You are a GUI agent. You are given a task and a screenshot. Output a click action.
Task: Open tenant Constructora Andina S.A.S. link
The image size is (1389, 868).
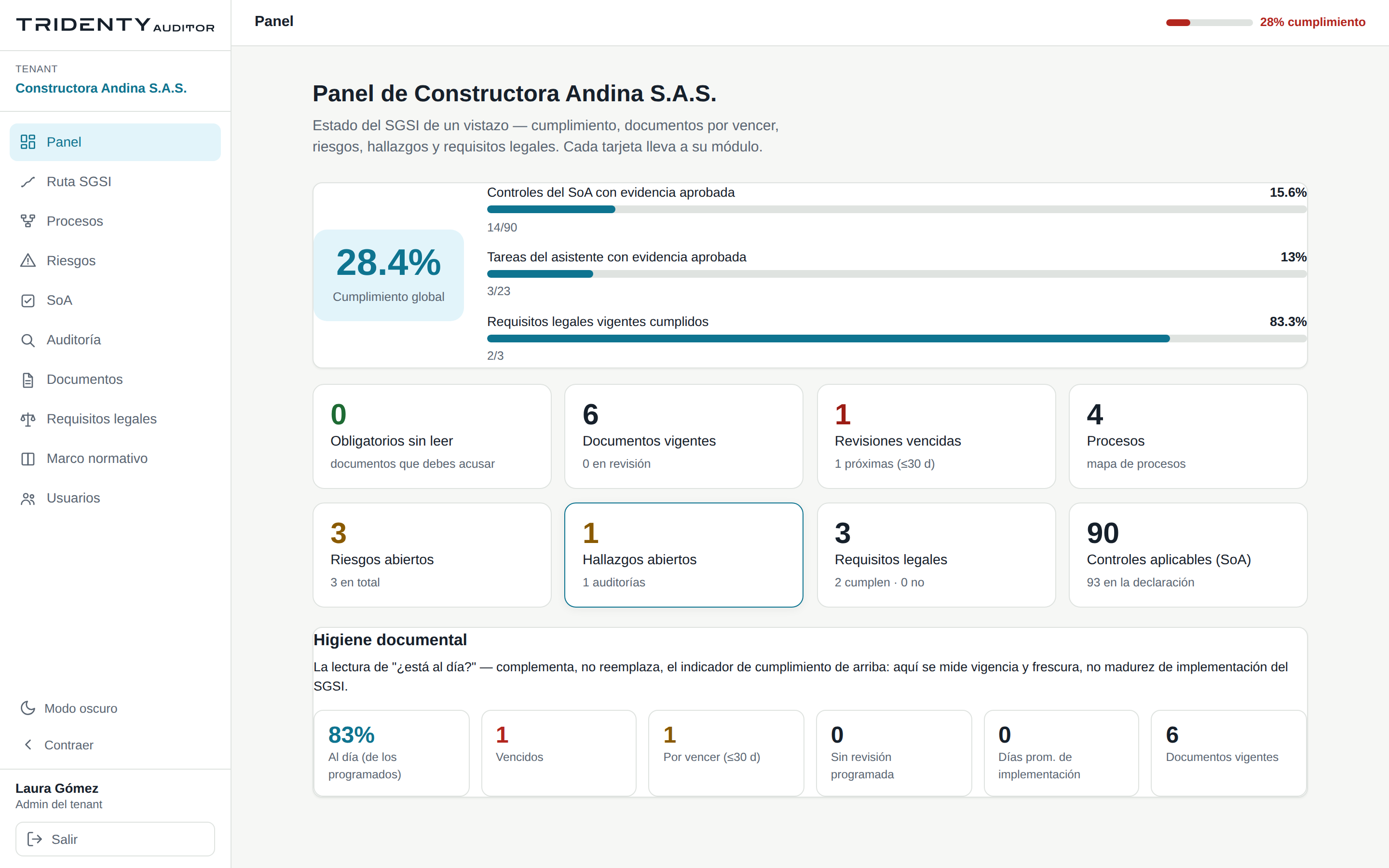[x=101, y=88]
